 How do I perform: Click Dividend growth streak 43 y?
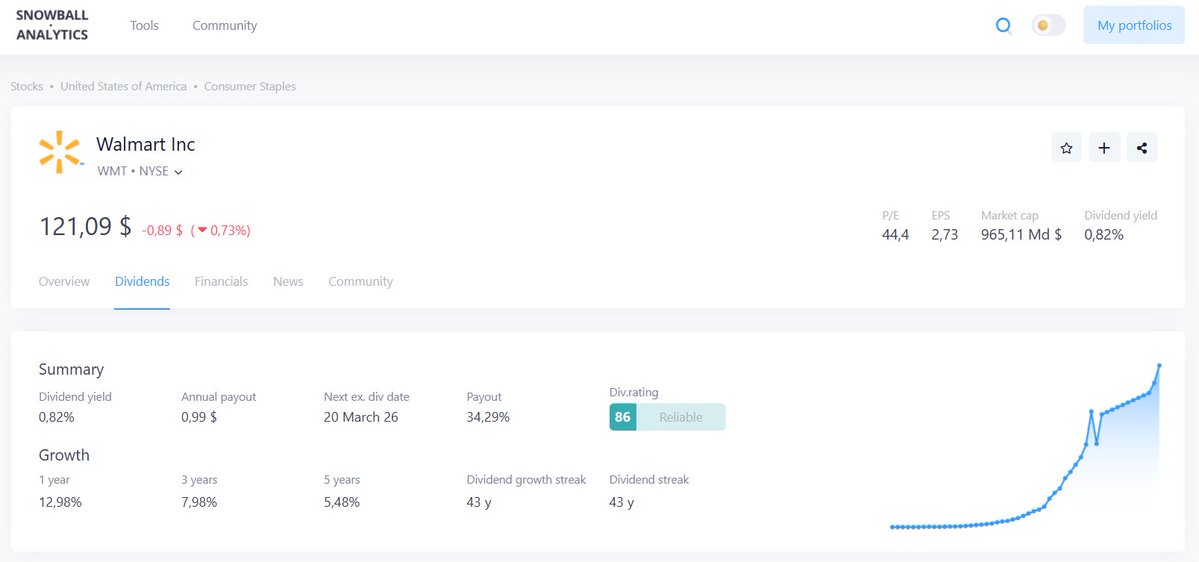(479, 502)
